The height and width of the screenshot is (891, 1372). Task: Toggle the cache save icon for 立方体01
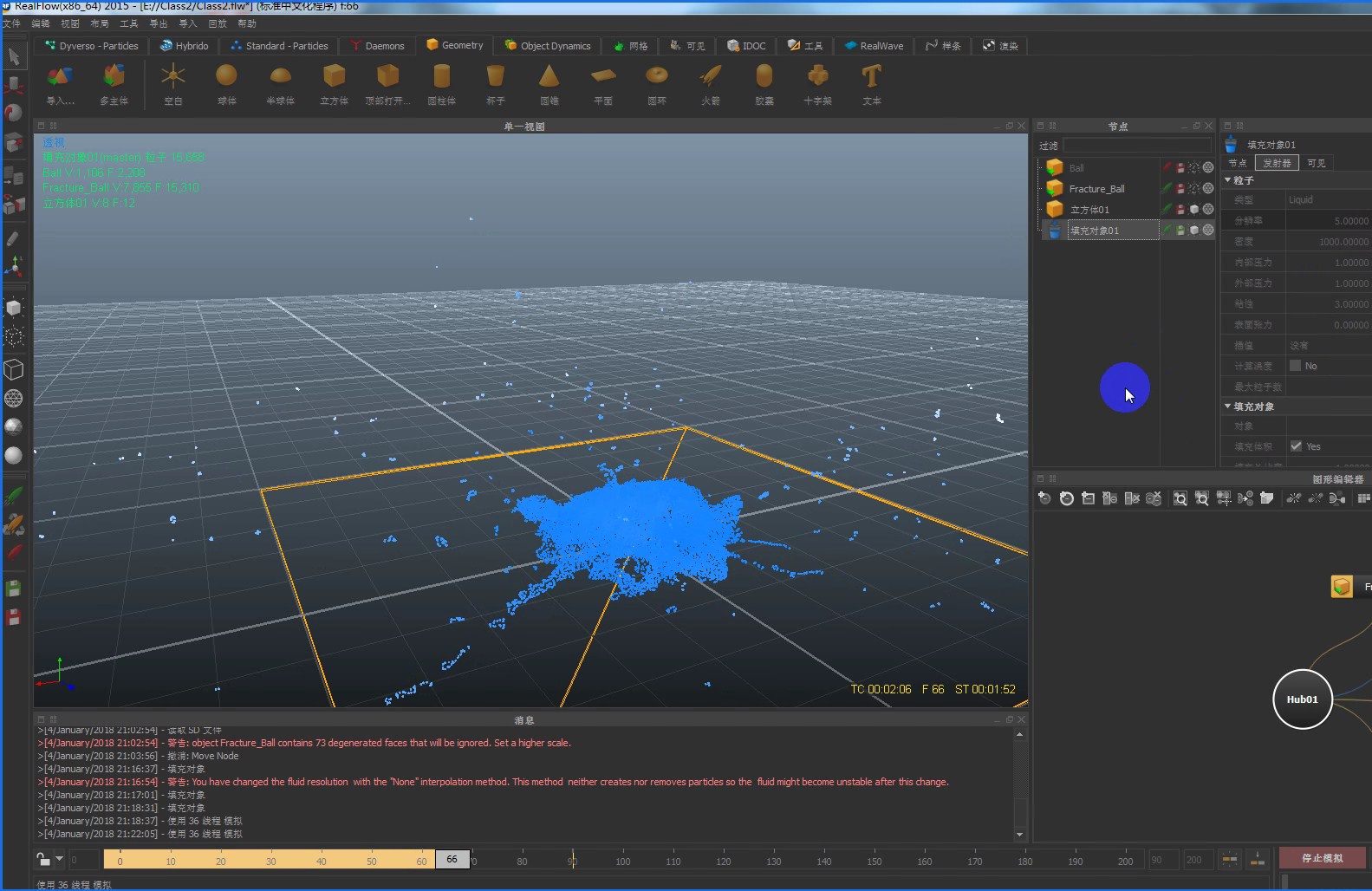(x=1180, y=209)
